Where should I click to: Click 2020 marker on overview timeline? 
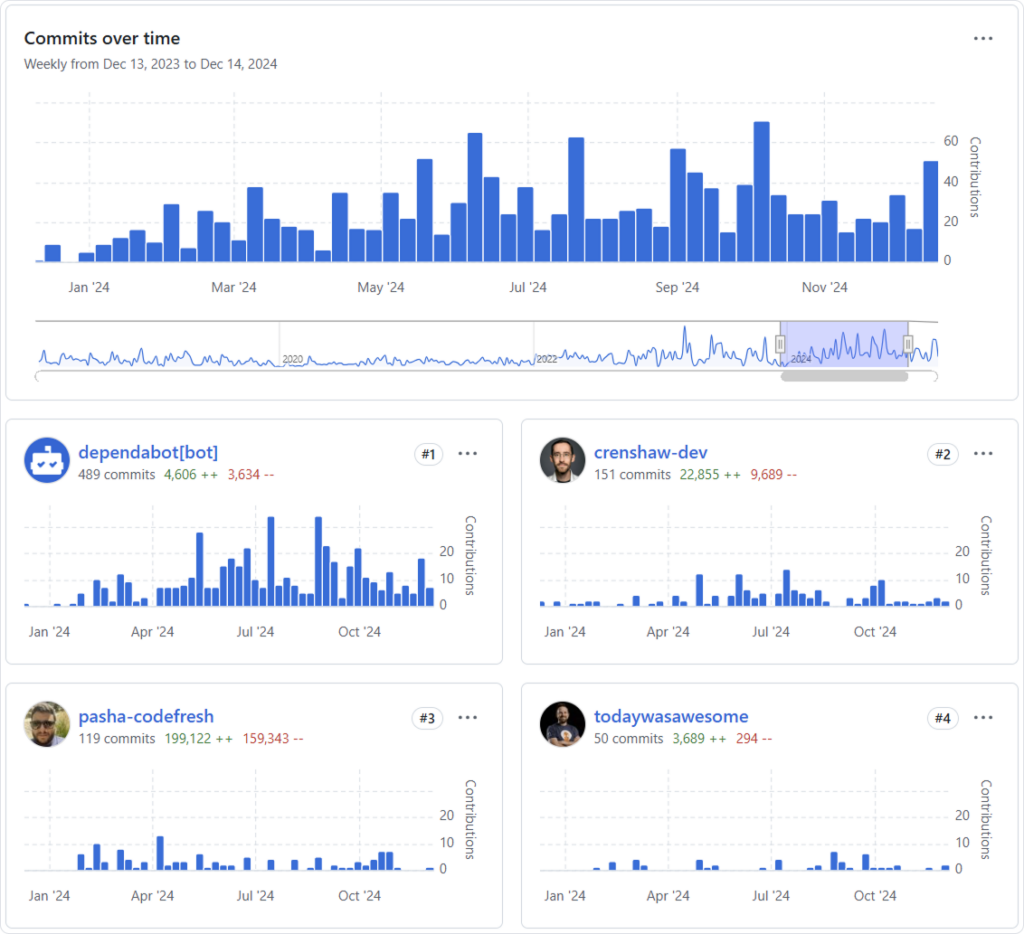tap(292, 359)
